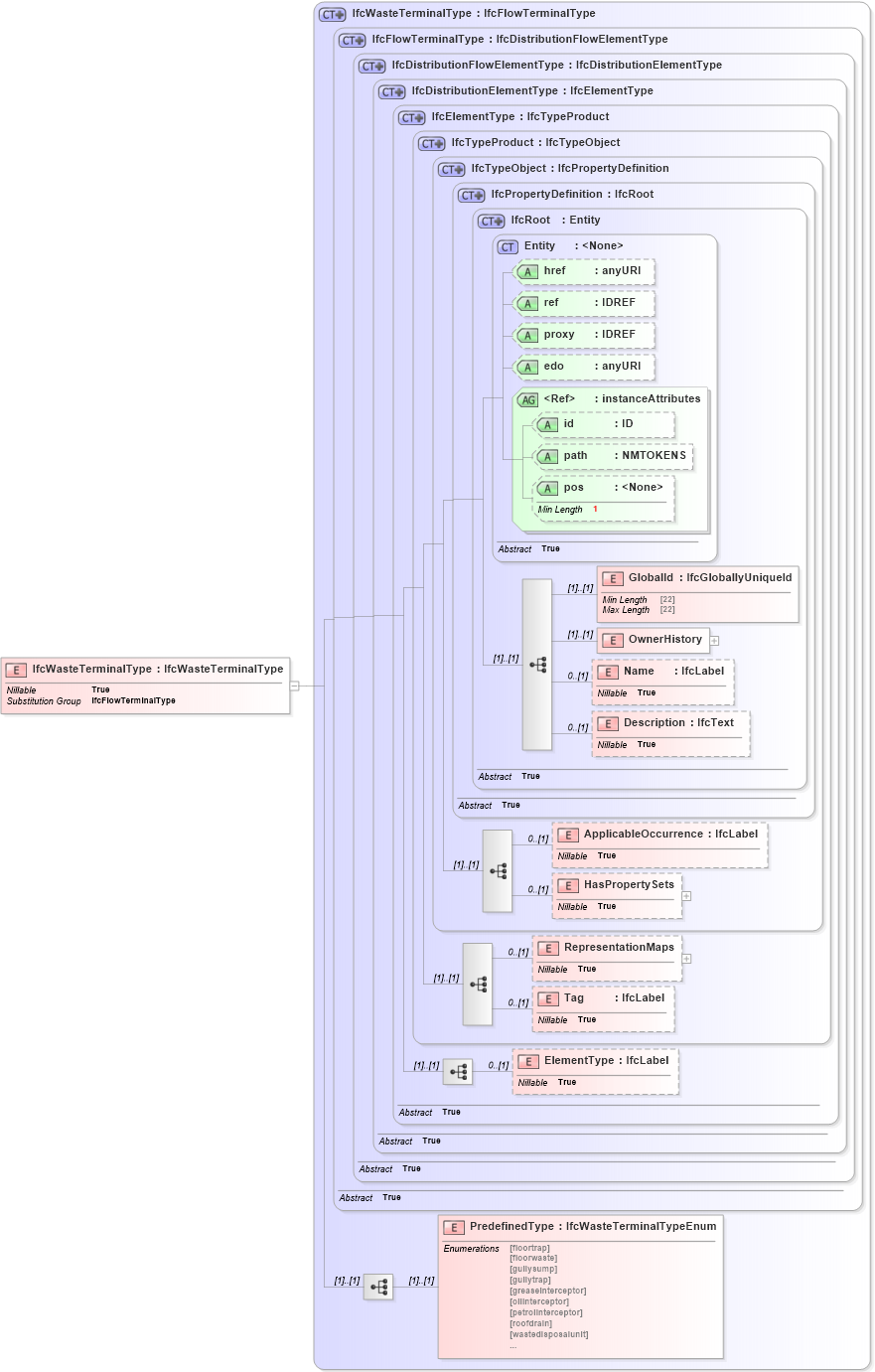This screenshot has height=1372, width=875.
Task: Click the sequence compositor icon inside IfcRoot
Action: tap(537, 666)
